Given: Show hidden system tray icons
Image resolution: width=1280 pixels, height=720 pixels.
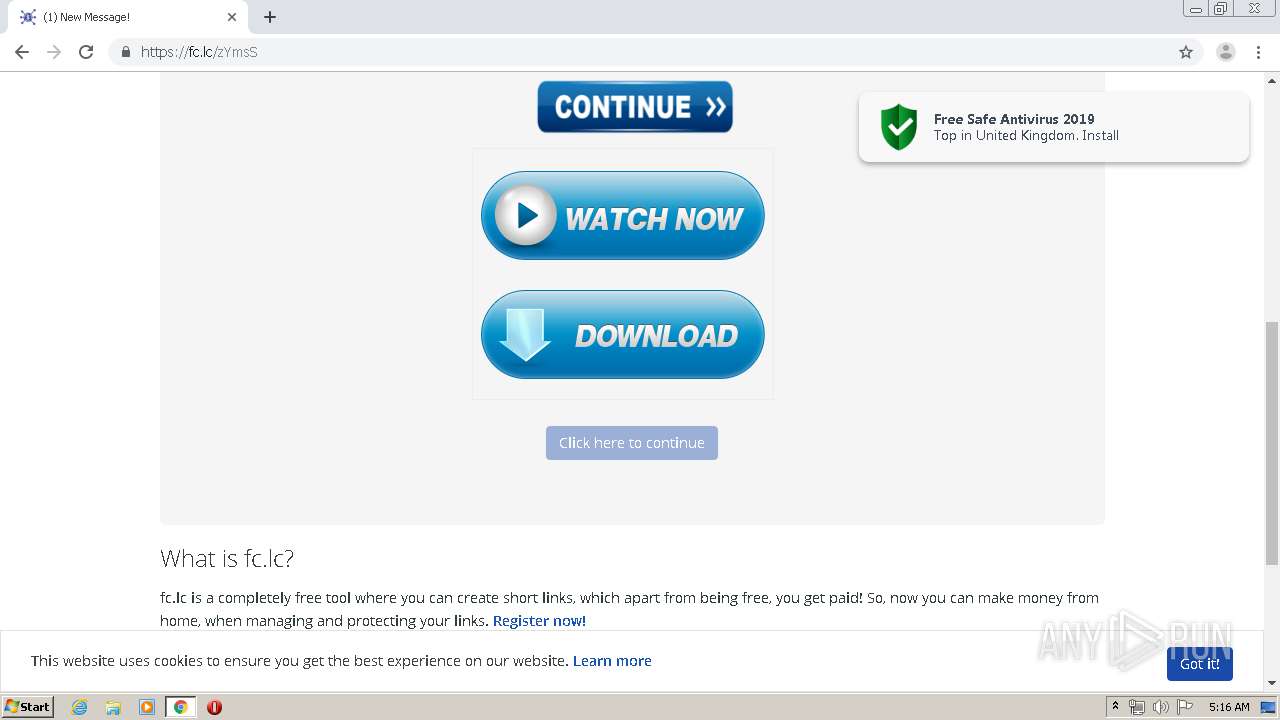Looking at the screenshot, I should tap(1115, 707).
